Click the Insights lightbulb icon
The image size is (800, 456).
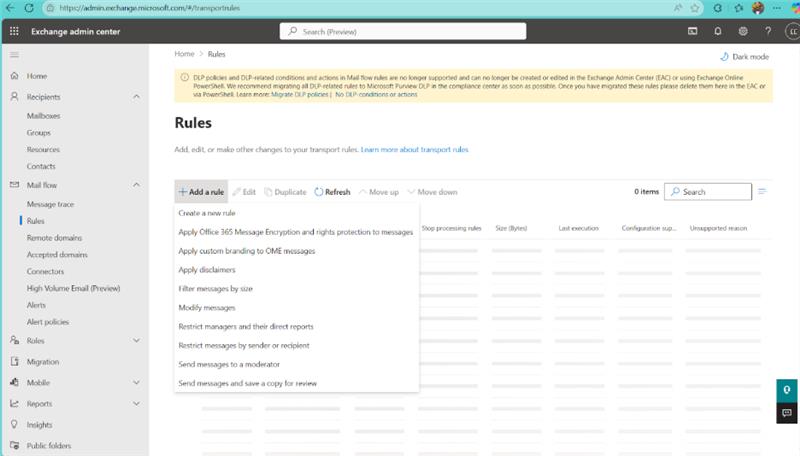pyautogui.click(x=14, y=424)
